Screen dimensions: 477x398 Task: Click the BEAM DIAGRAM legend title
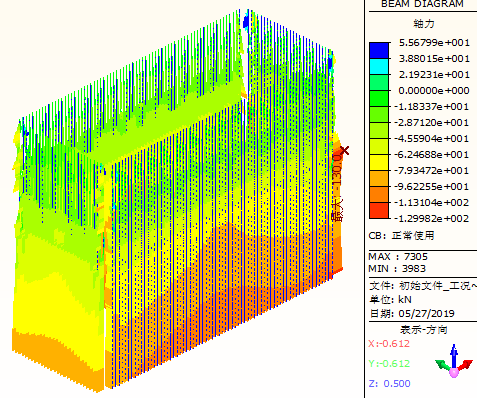[x=422, y=4]
